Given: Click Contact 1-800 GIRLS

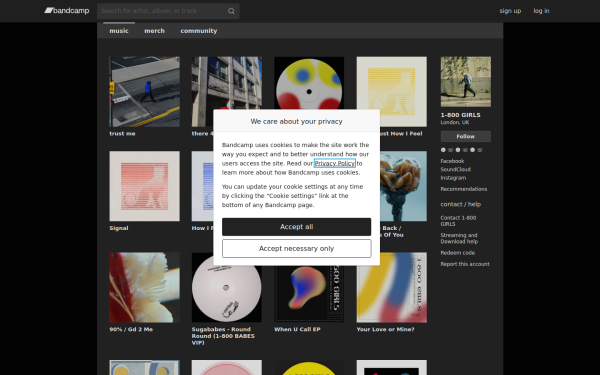Looking at the screenshot, I should [x=458, y=221].
